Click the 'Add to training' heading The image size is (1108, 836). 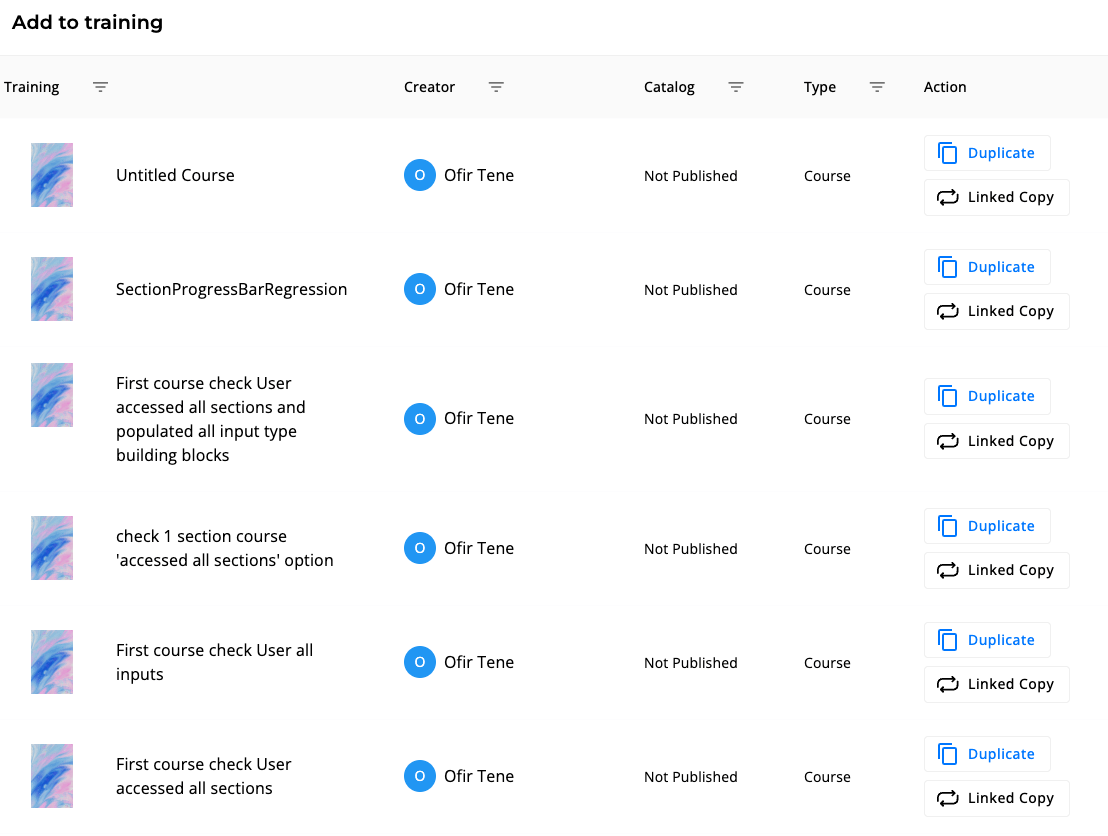[x=88, y=23]
